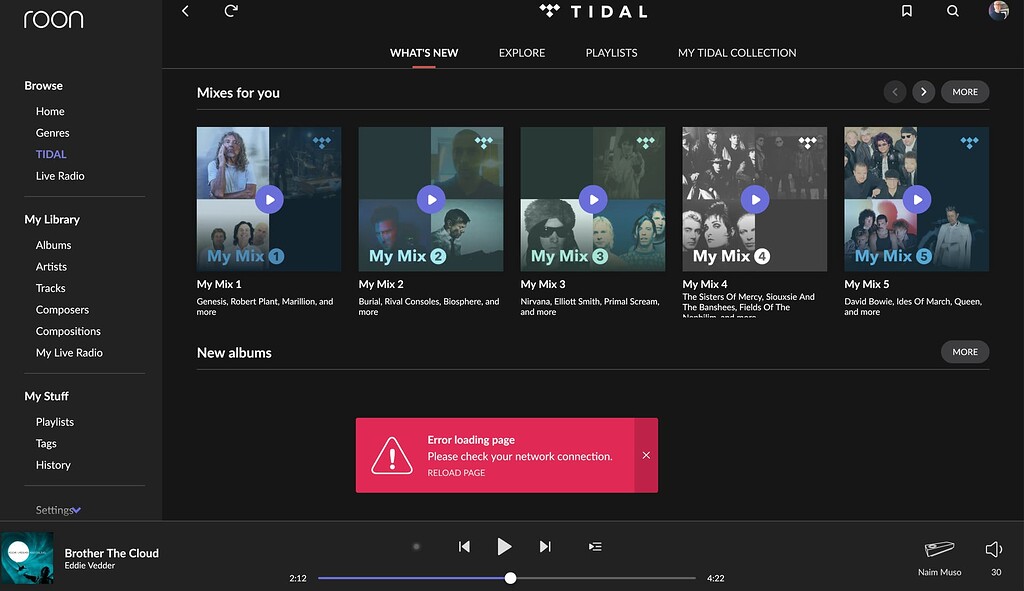
Task: Play My Mix 3 using its play button
Action: (x=593, y=199)
